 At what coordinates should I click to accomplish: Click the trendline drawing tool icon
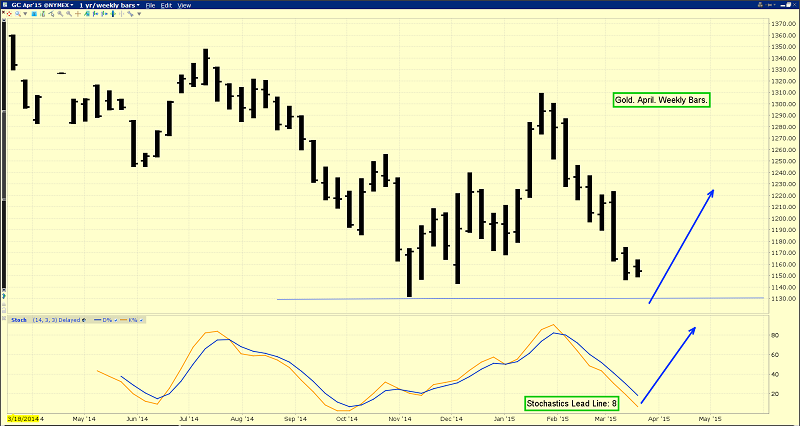[51, 14]
